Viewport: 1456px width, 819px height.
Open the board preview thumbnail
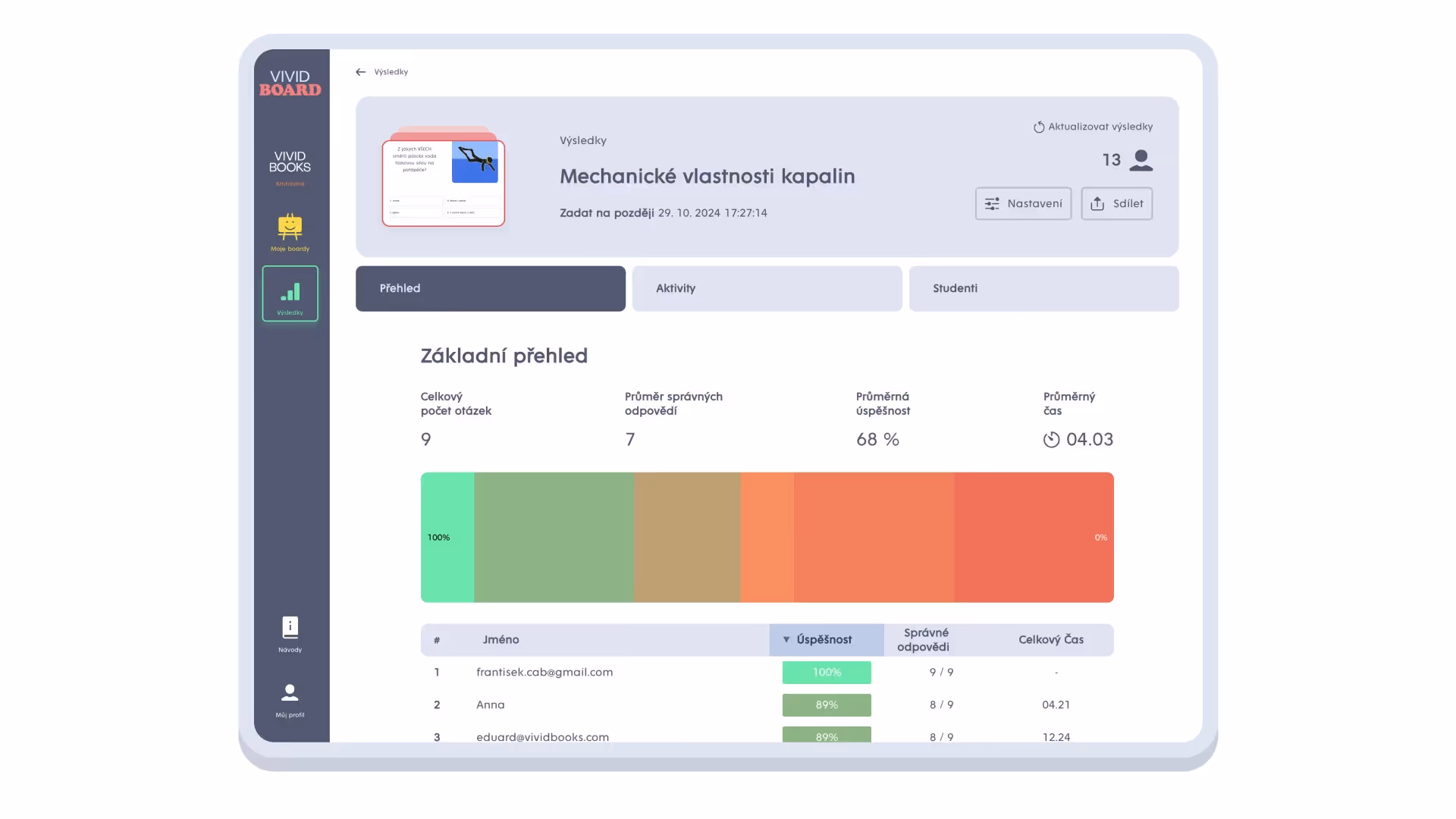(444, 182)
